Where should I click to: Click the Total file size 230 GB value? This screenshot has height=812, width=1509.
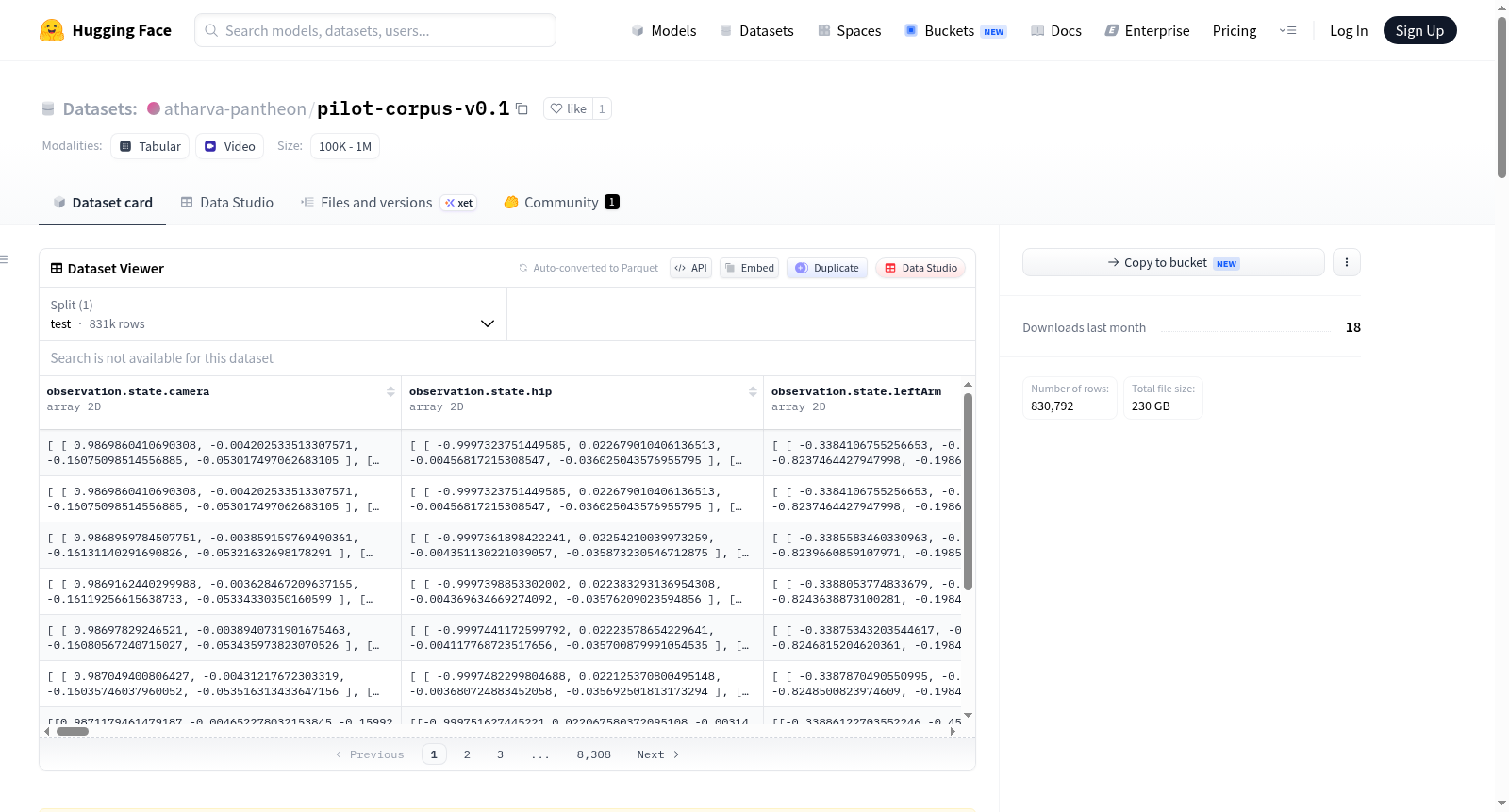click(1151, 406)
